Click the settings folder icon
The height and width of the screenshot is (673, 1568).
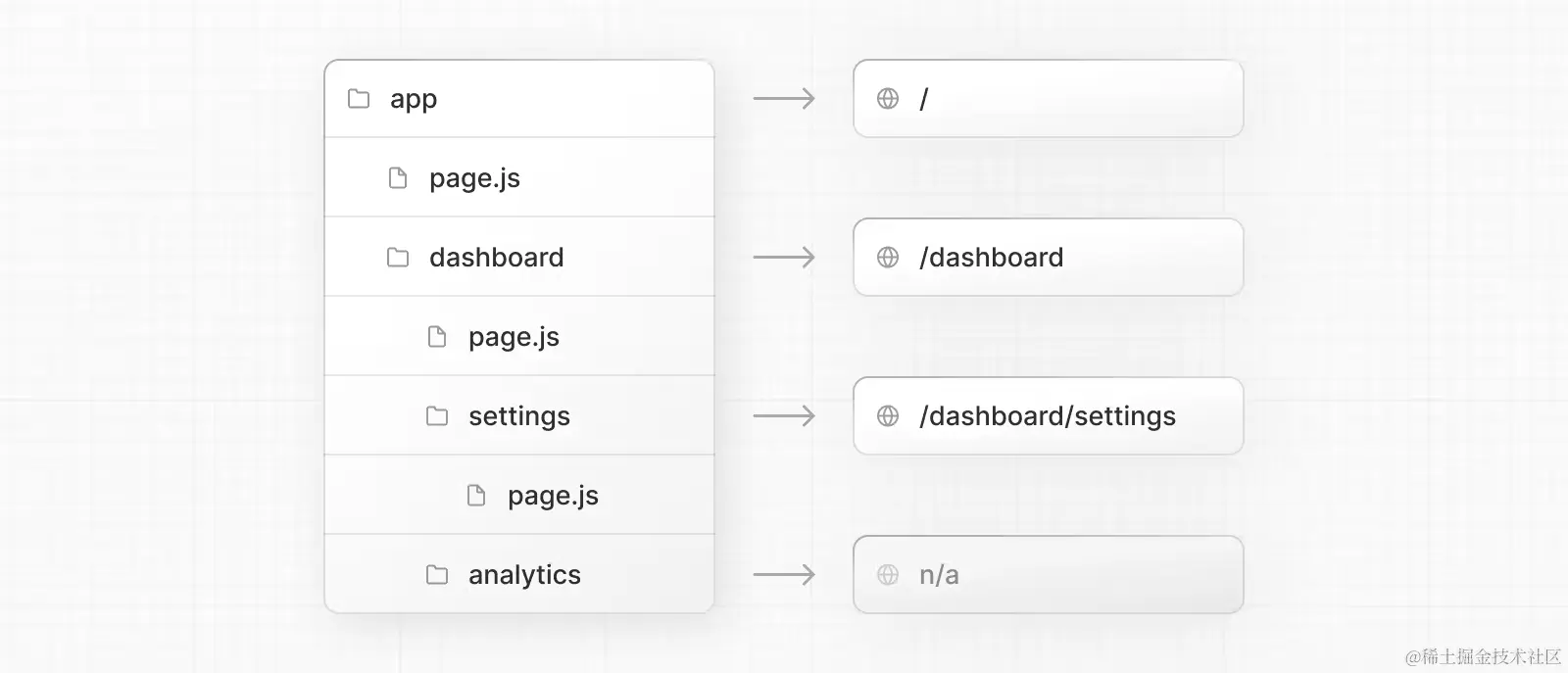tap(437, 416)
